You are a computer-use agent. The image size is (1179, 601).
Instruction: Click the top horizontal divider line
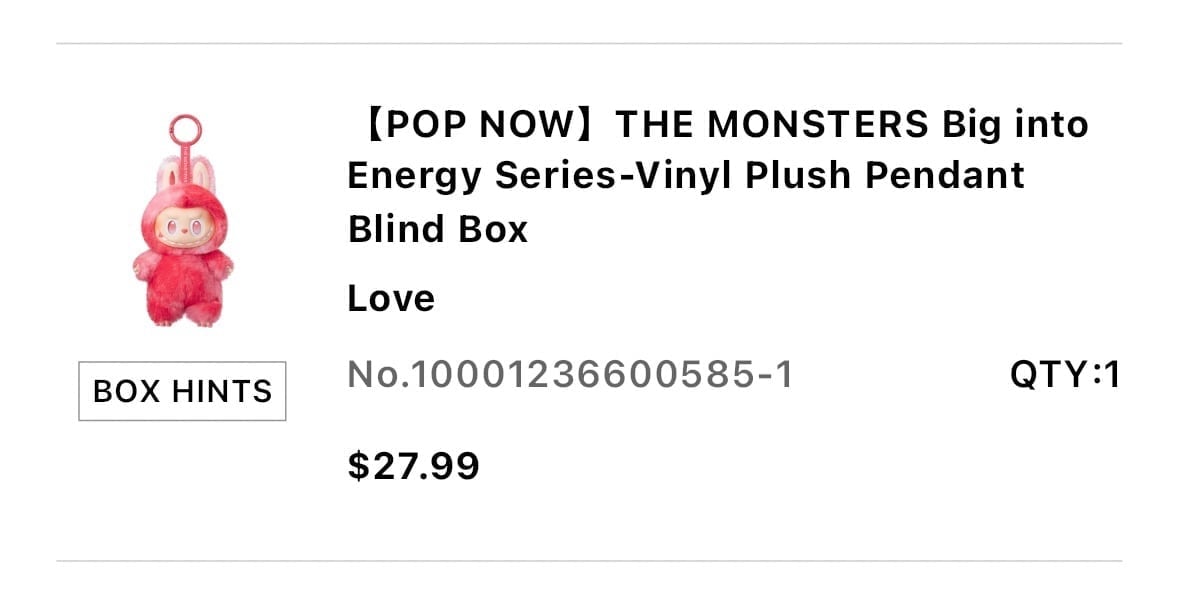(589, 44)
